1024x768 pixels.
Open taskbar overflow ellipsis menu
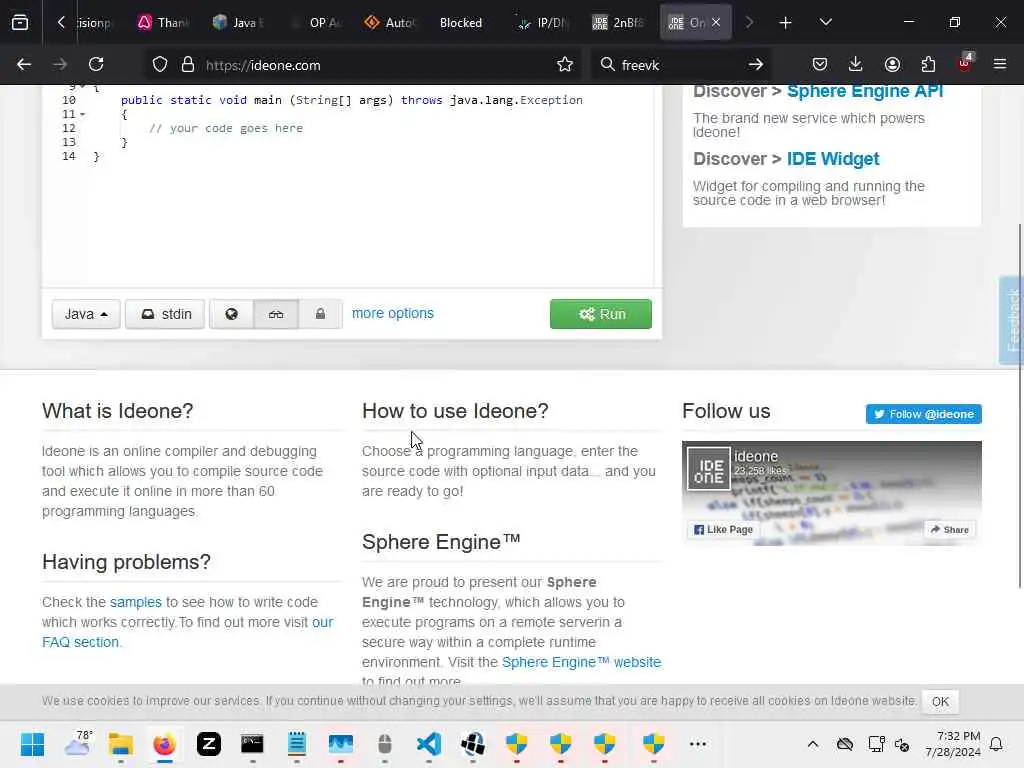[x=697, y=744]
